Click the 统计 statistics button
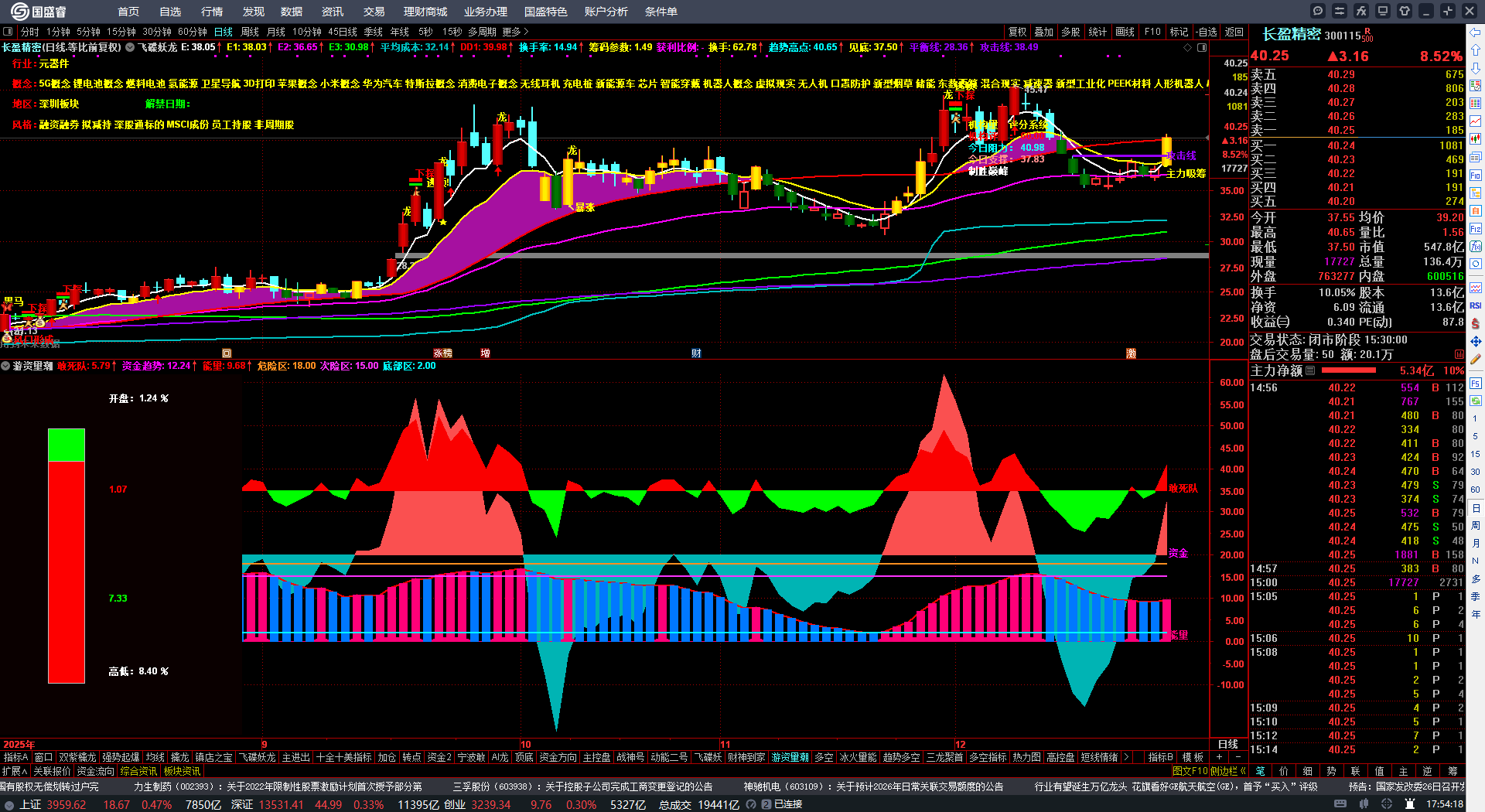The width and height of the screenshot is (1485, 812). pyautogui.click(x=1098, y=32)
